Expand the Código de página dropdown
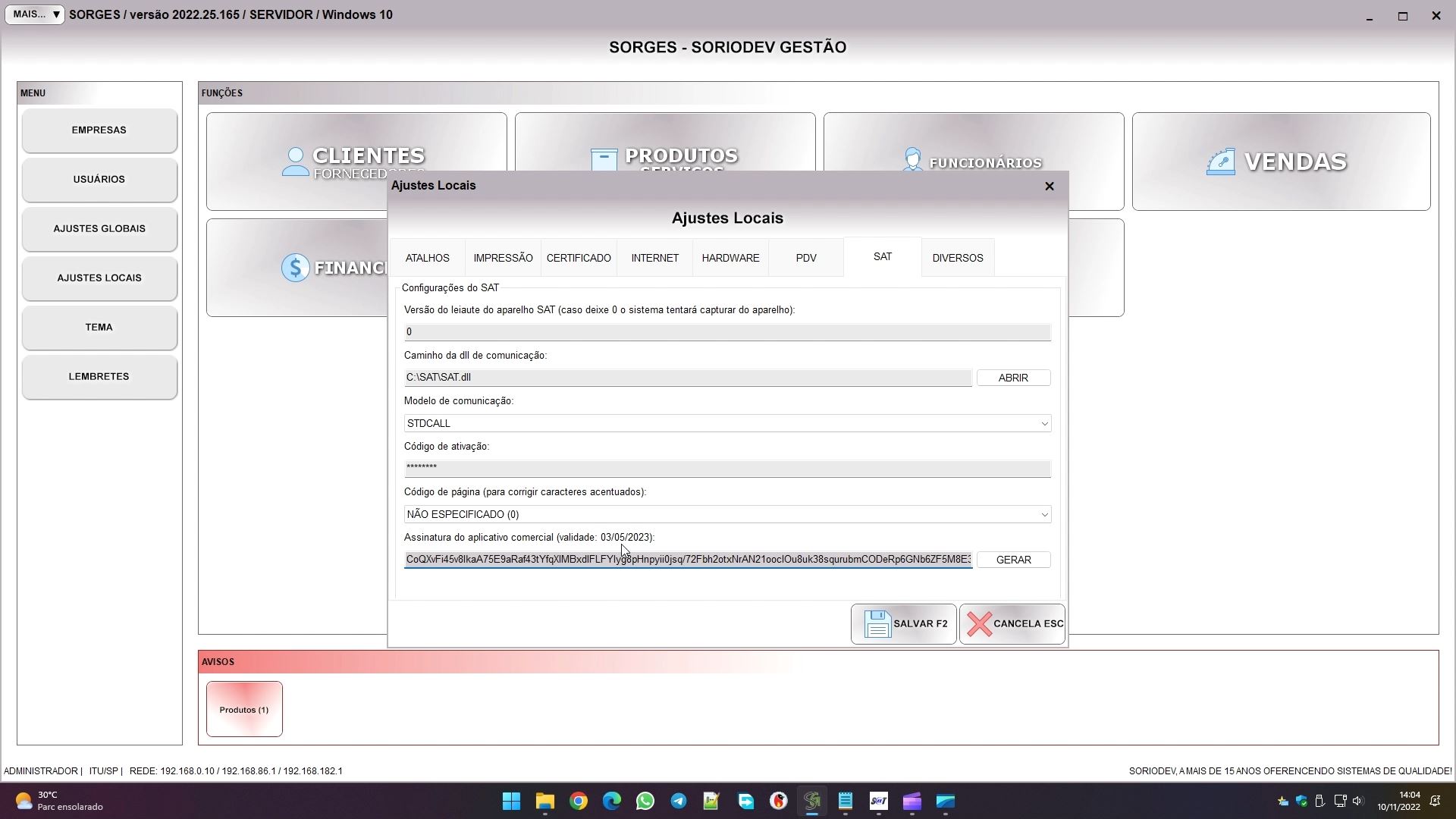1456x819 pixels. click(x=1044, y=515)
